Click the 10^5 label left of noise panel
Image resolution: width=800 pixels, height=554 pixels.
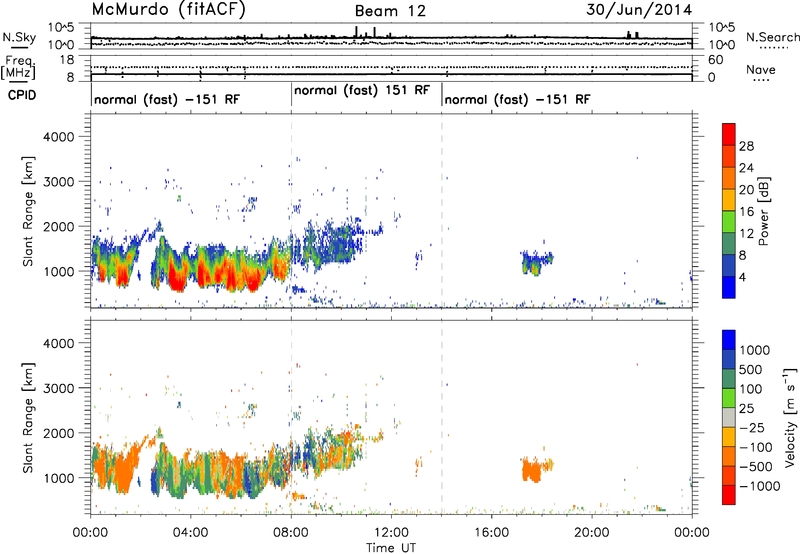pyautogui.click(x=61, y=28)
